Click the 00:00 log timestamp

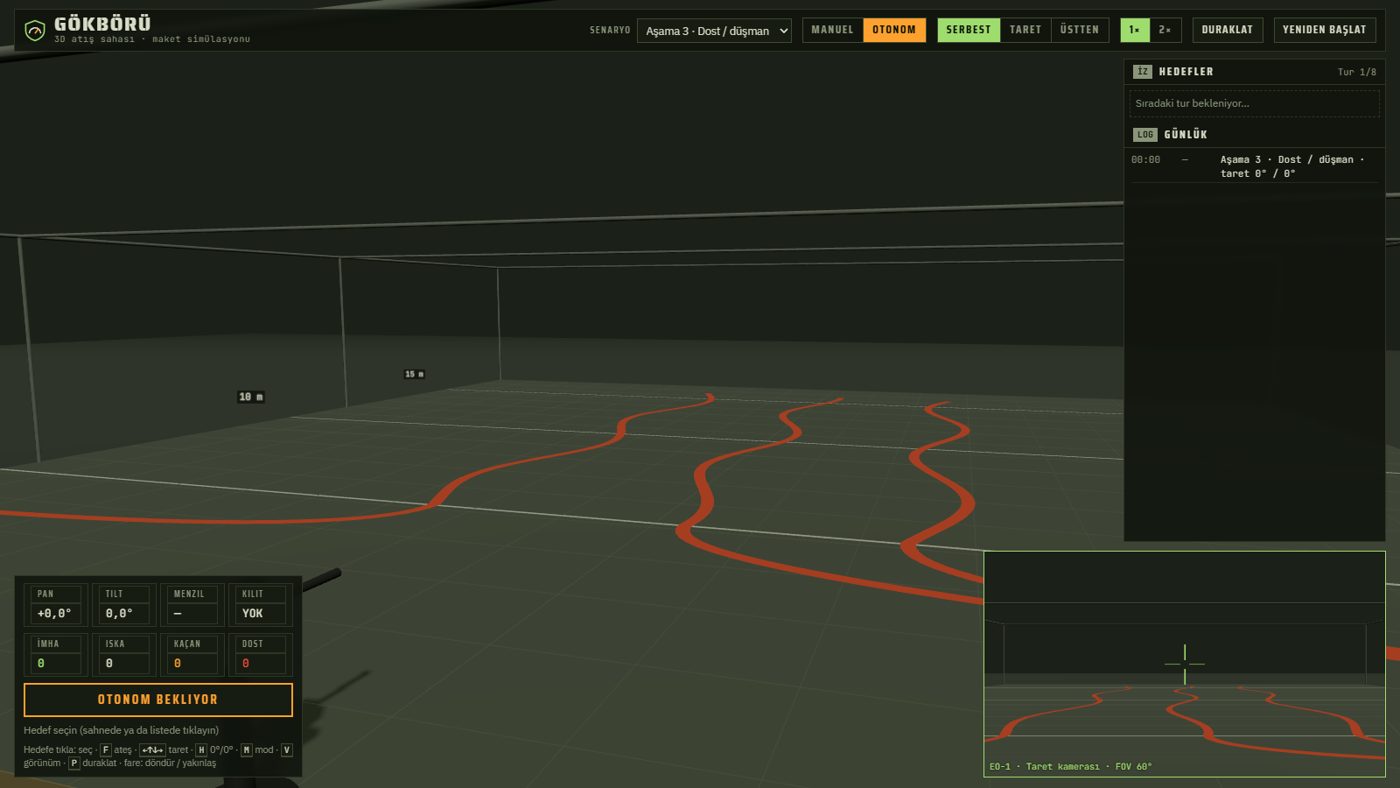point(1146,160)
